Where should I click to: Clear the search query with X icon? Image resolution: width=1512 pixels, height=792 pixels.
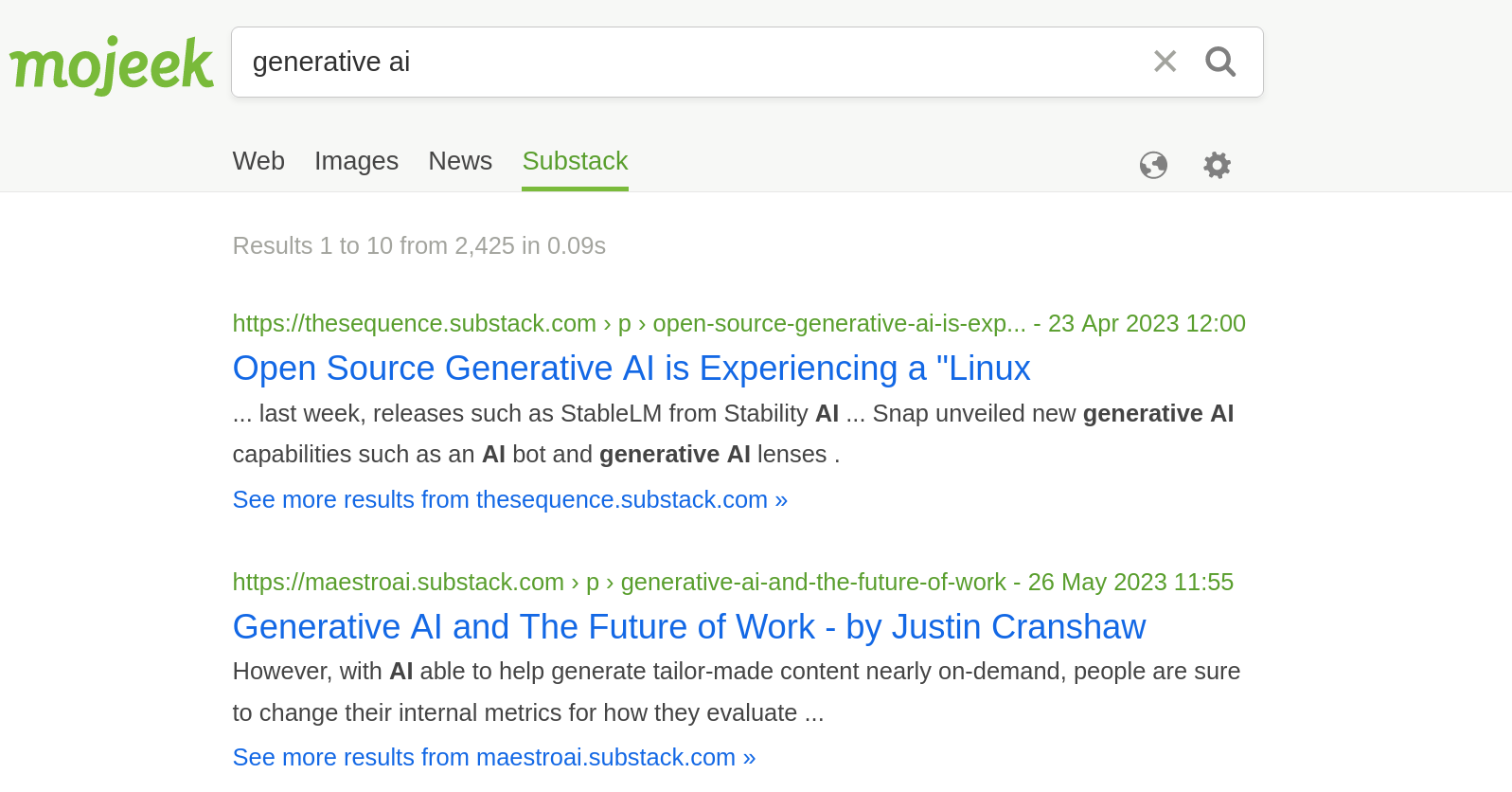[x=1165, y=62]
